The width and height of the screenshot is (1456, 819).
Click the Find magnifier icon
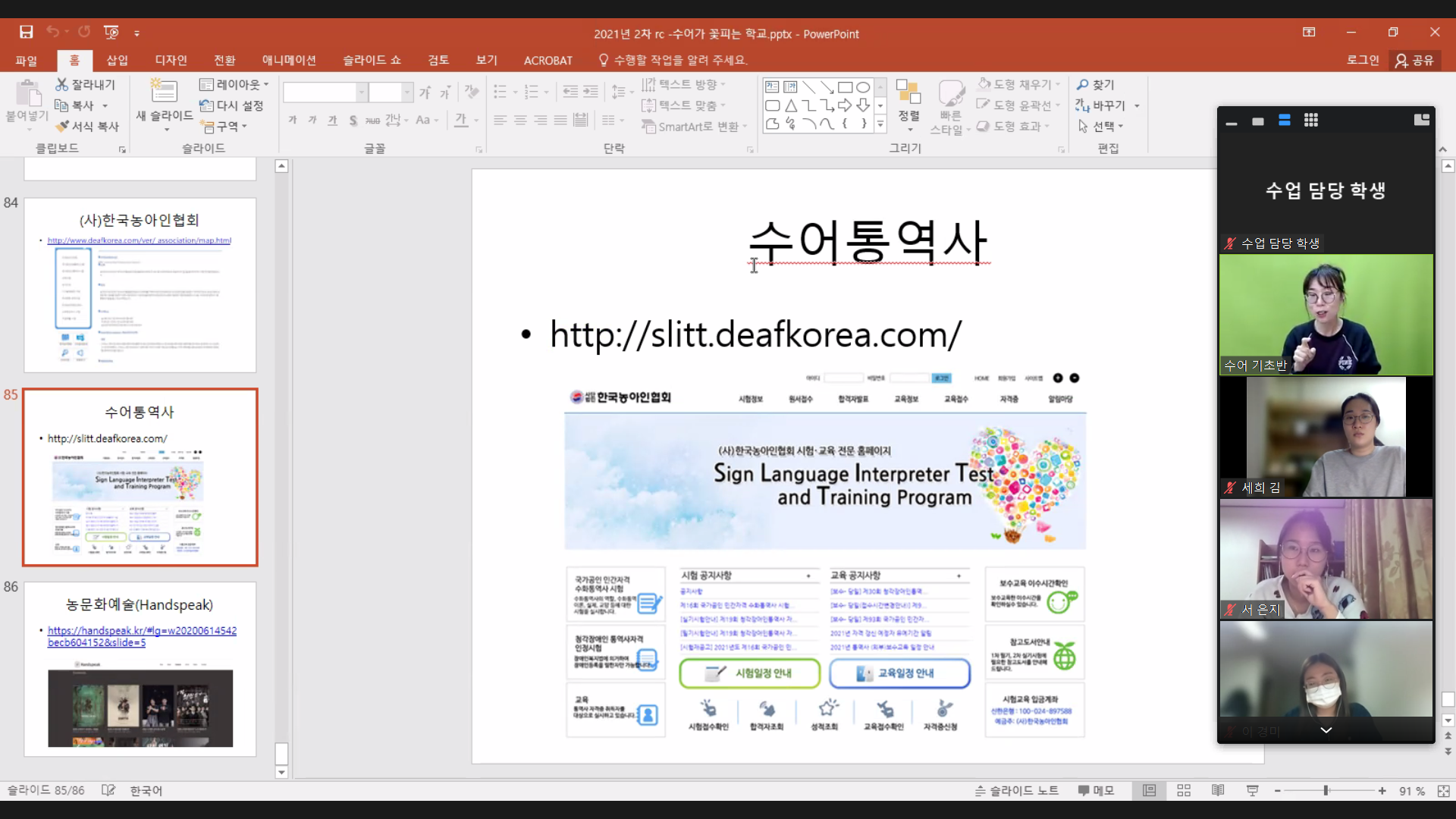(x=1083, y=84)
